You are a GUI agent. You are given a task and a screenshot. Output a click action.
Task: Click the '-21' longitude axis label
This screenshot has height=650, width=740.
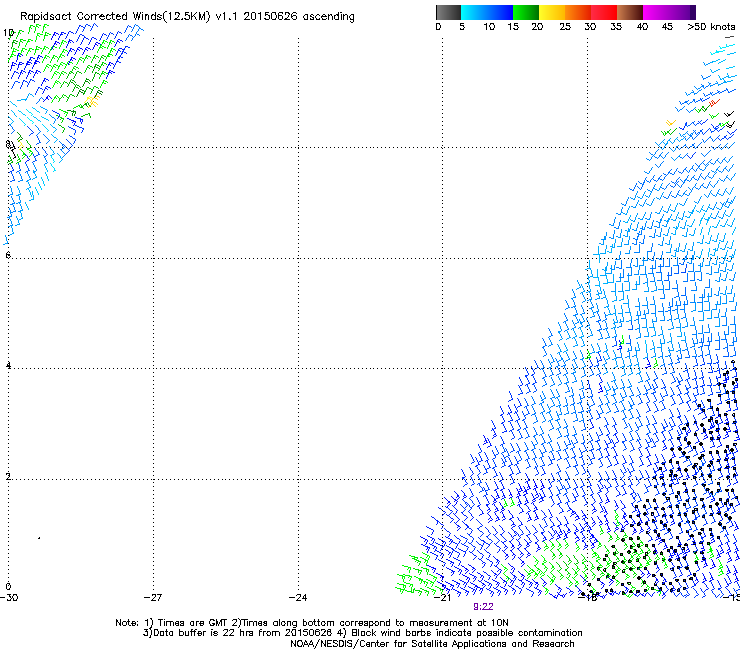click(x=442, y=597)
